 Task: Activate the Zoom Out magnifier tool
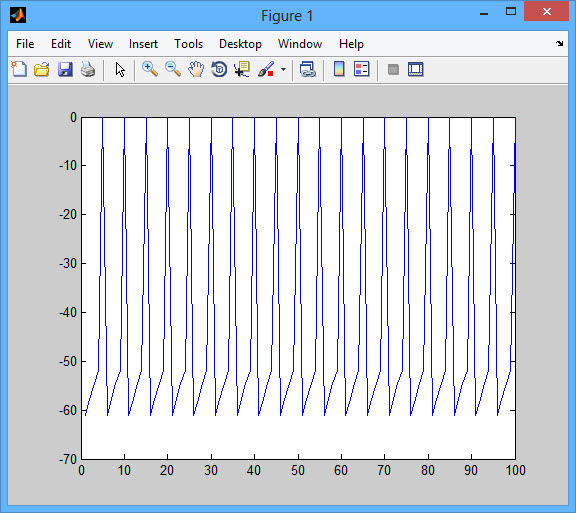point(173,69)
